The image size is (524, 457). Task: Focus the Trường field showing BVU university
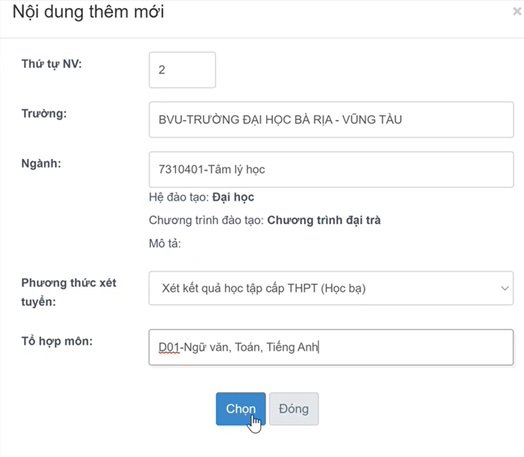[331, 120]
